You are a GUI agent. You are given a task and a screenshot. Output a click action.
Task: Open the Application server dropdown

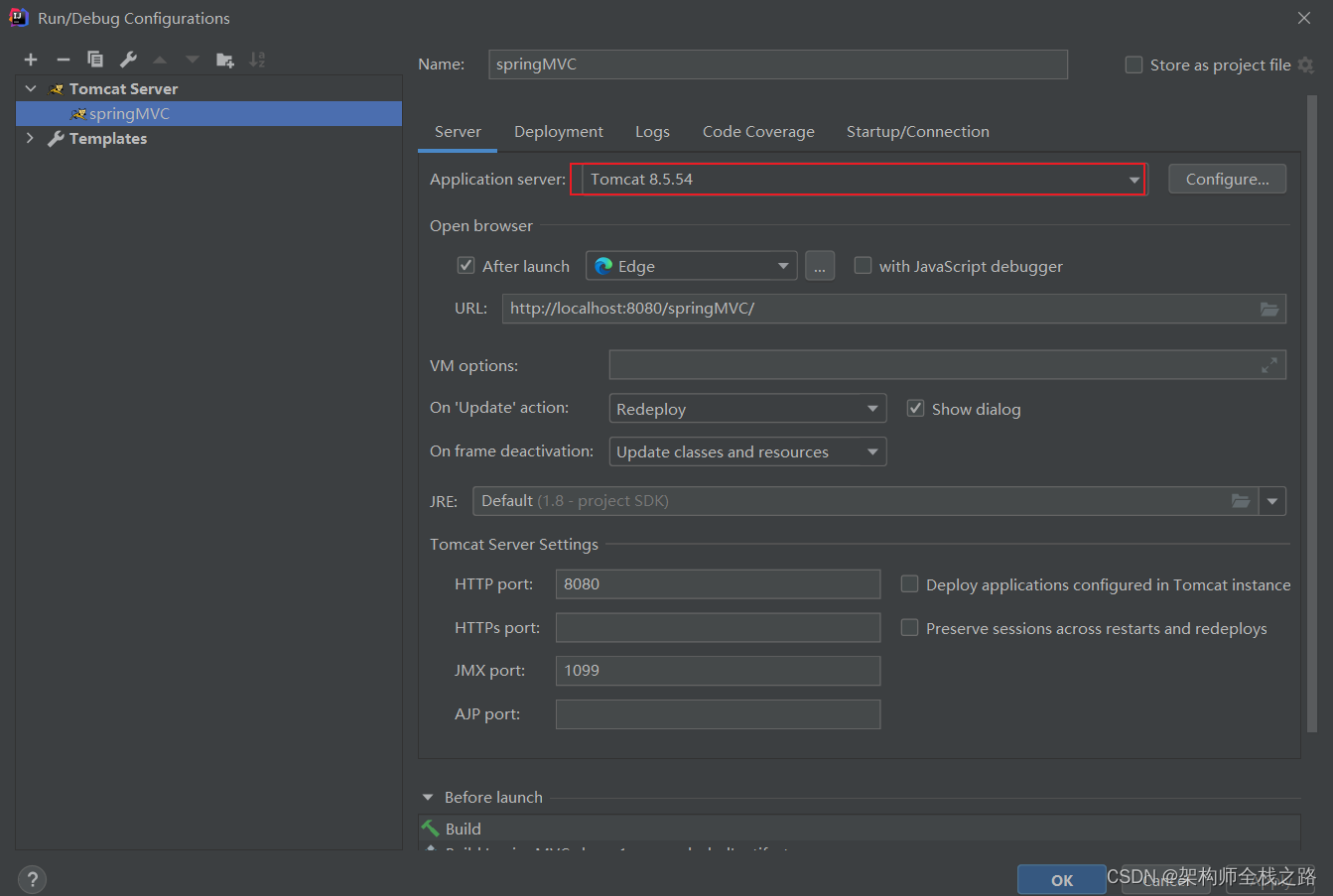tap(1133, 180)
